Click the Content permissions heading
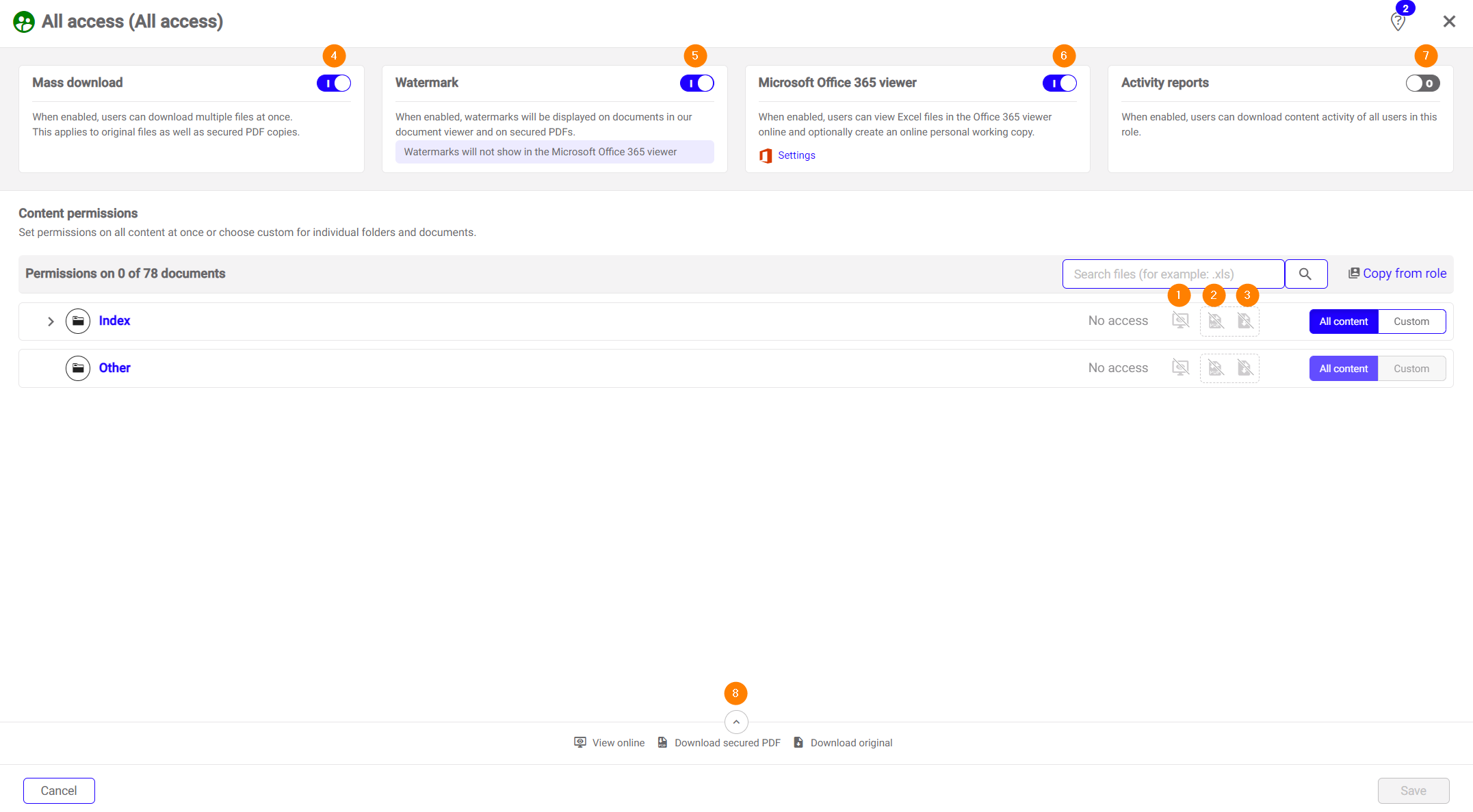This screenshot has height=812, width=1473. pos(78,213)
